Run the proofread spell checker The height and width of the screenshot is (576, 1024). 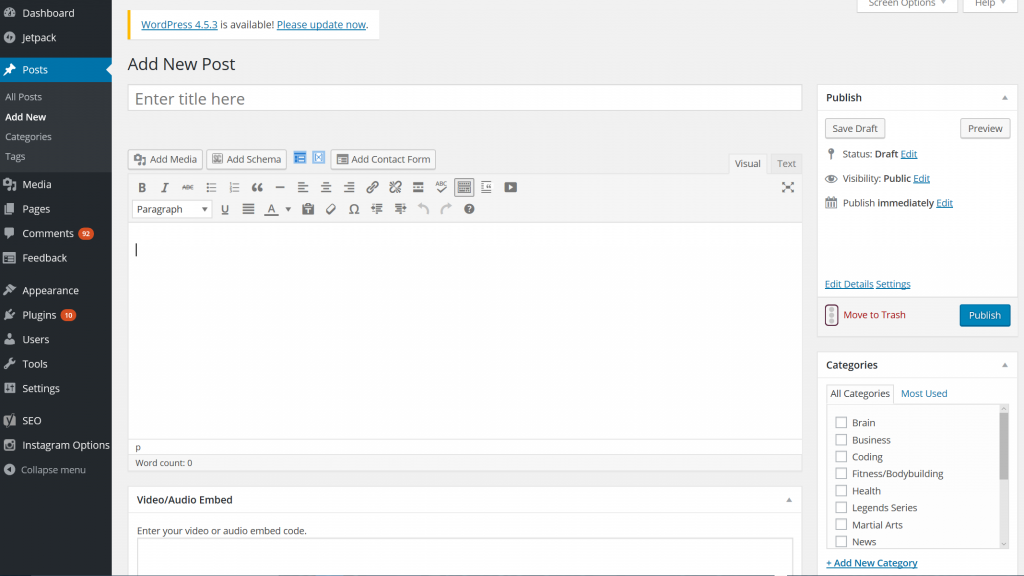441,187
